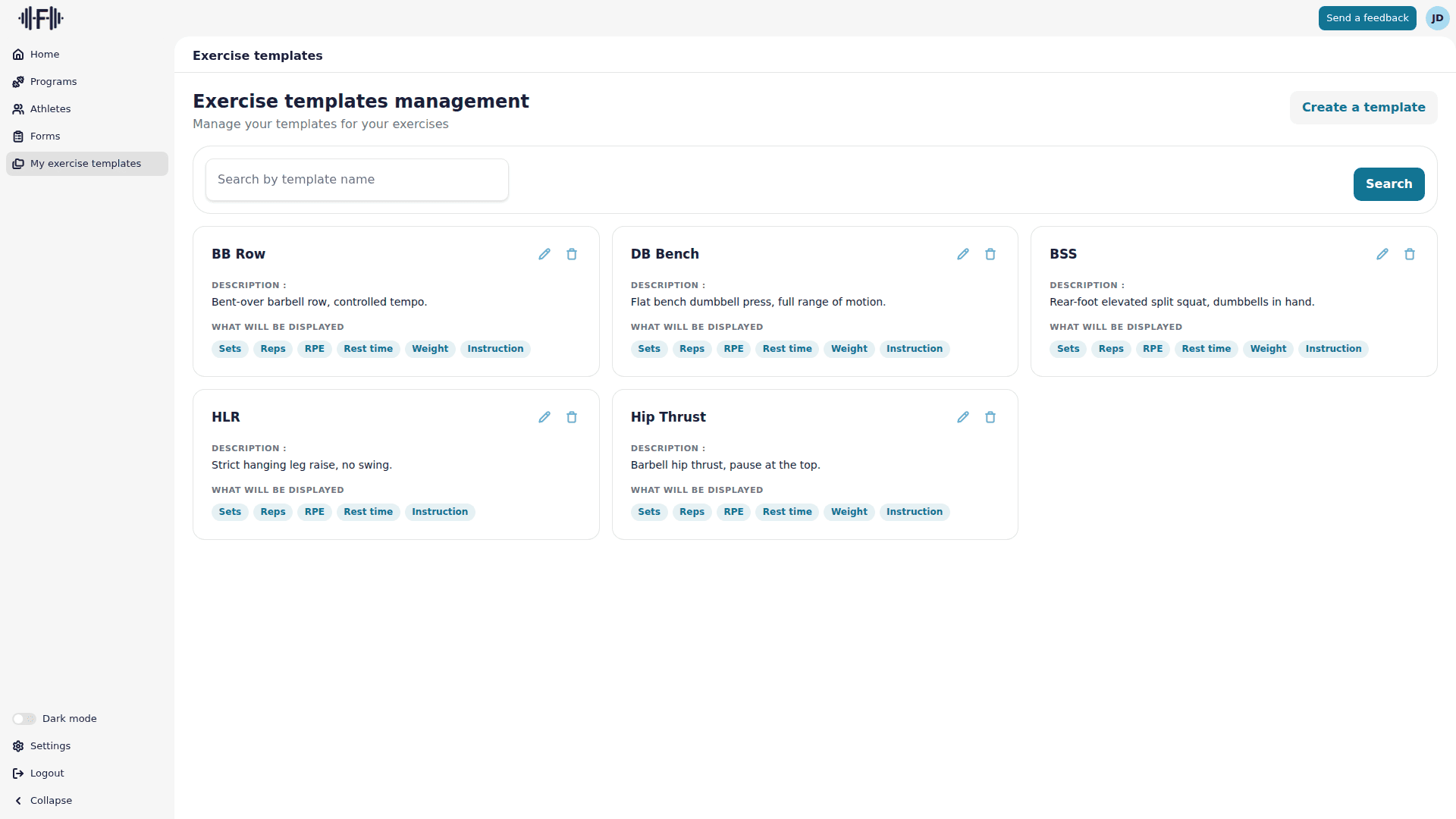Click Weight tag on BSS card

(x=1268, y=349)
